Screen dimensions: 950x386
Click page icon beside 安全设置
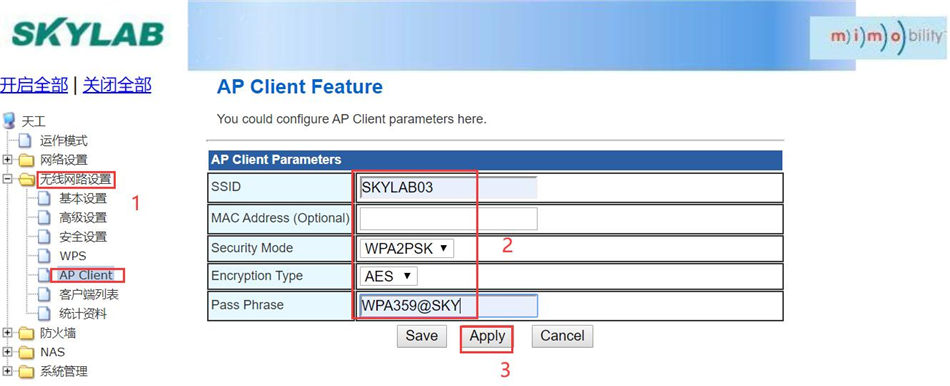(44, 237)
